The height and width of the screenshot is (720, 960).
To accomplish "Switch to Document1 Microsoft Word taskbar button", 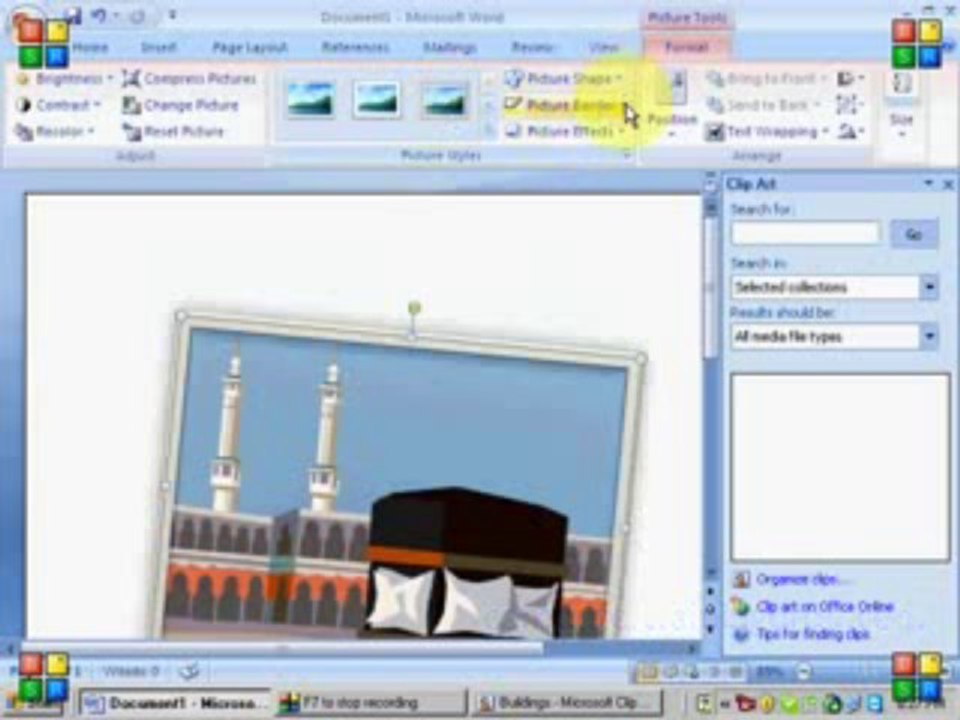I will click(x=175, y=703).
